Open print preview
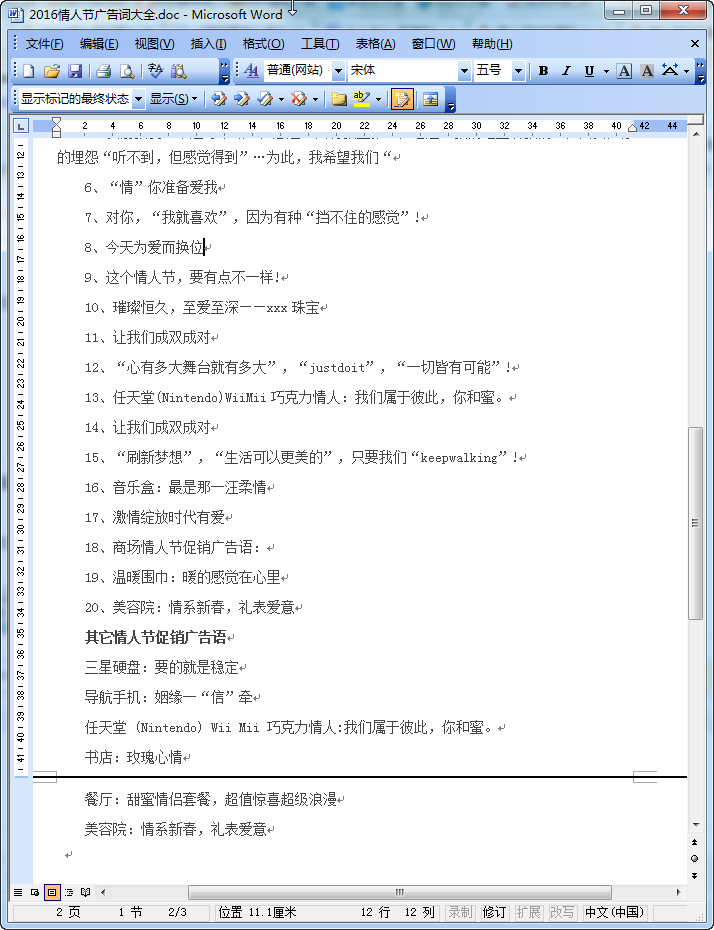 point(127,71)
